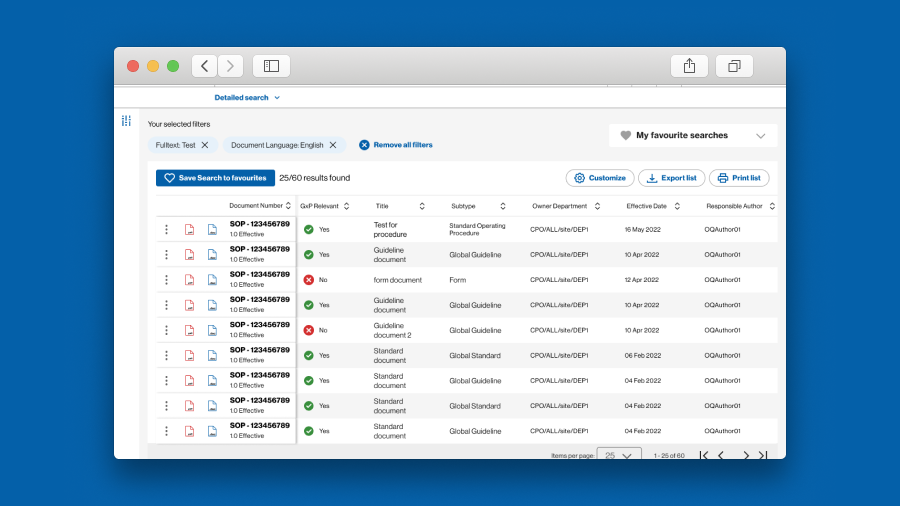Open row menu for 06 Feb 2022 row
The height and width of the screenshot is (506, 900).
pyautogui.click(x=166, y=356)
